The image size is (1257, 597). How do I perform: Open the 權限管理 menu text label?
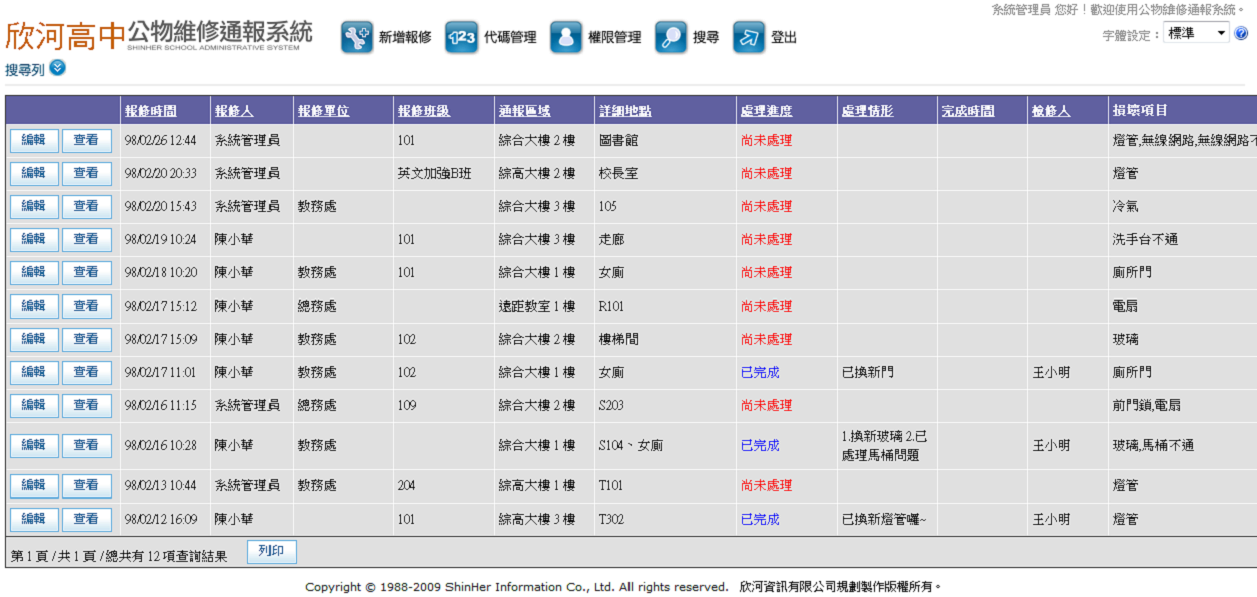614,38
